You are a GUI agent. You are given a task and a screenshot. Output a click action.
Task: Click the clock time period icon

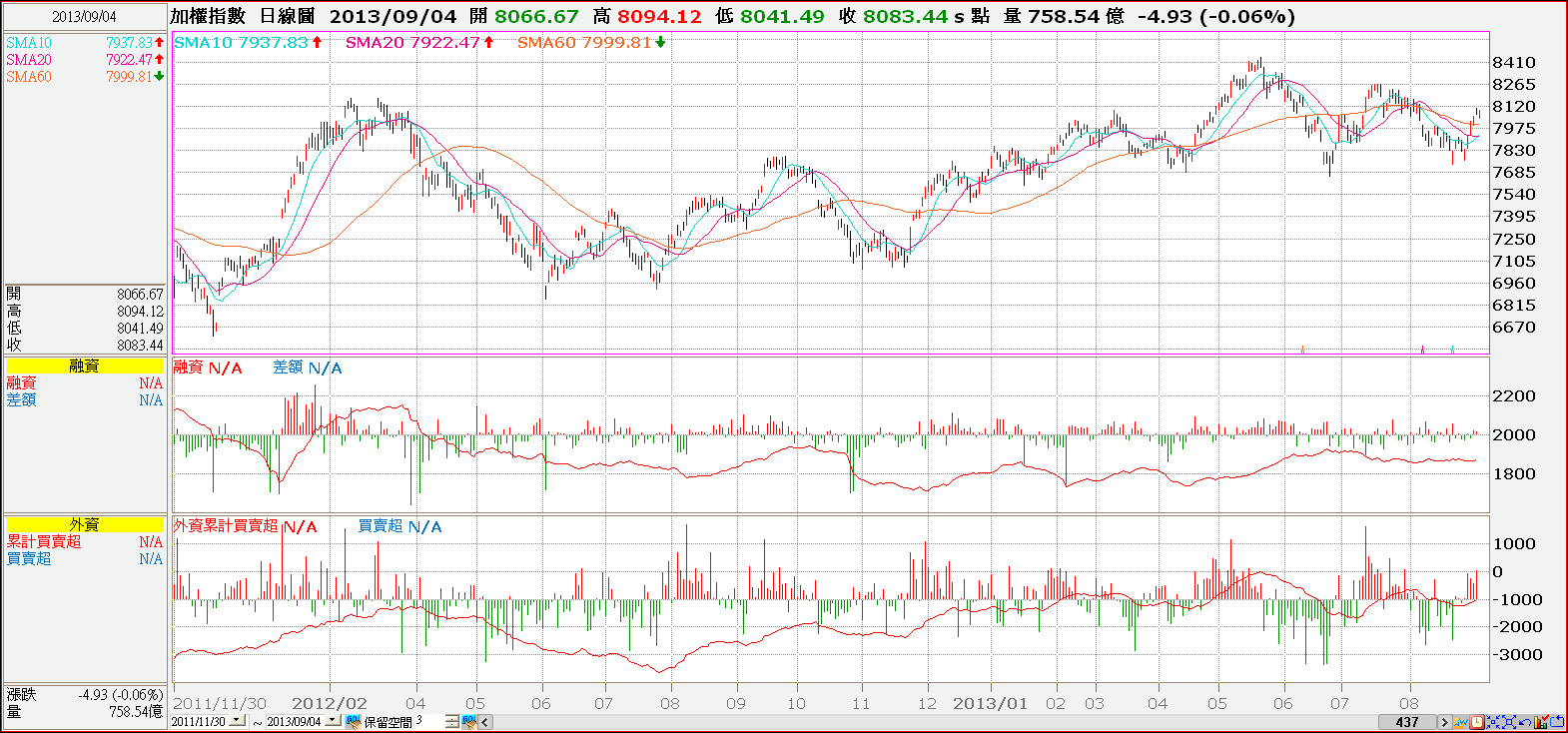(x=1477, y=722)
